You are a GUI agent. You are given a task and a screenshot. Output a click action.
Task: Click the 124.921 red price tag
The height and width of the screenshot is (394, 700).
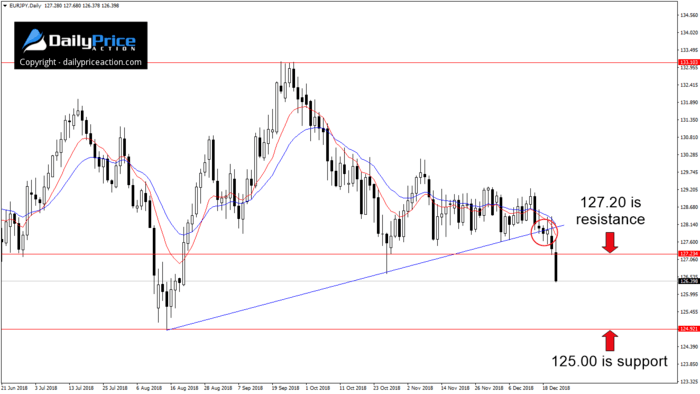click(688, 329)
